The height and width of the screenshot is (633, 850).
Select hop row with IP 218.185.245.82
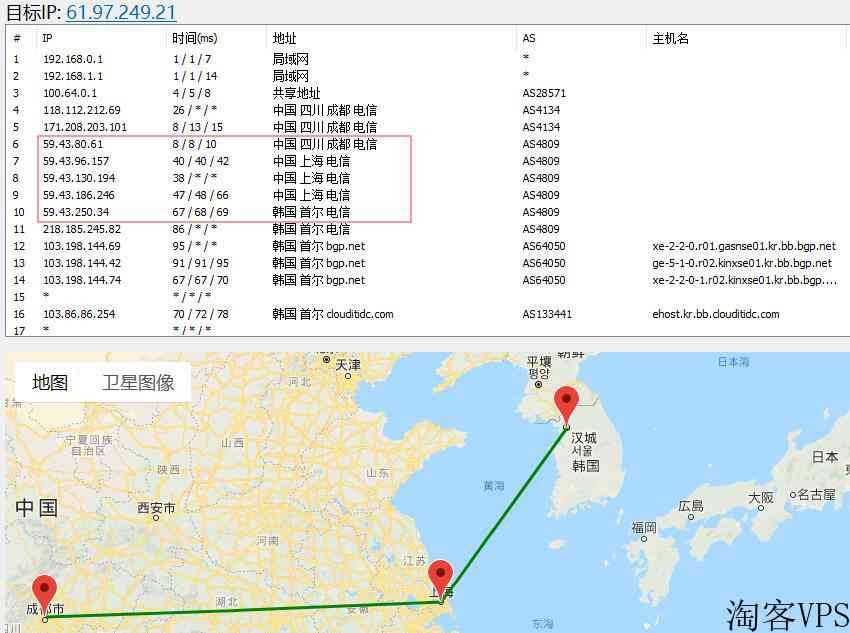(x=426, y=229)
